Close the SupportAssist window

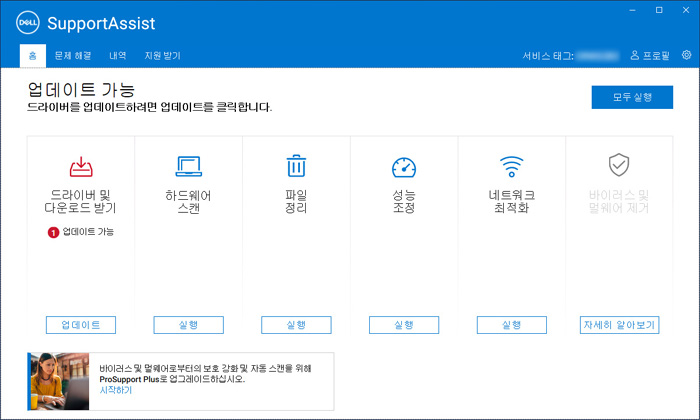click(x=686, y=10)
